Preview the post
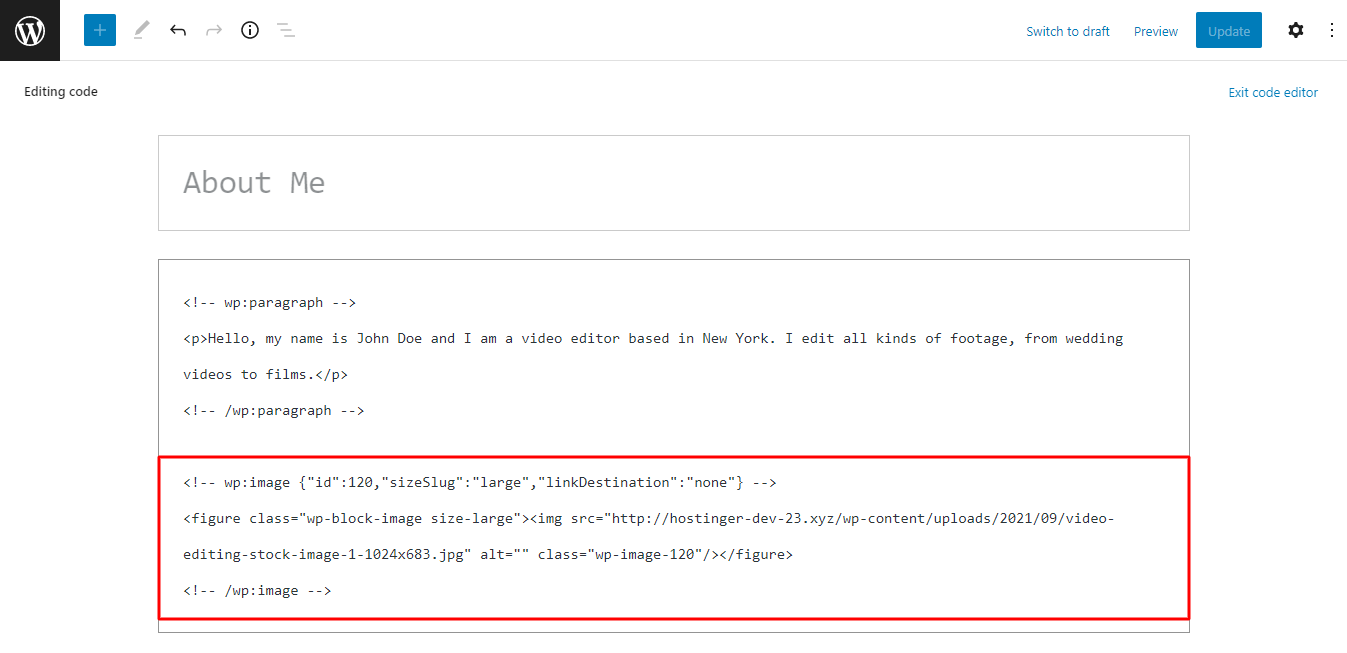The image size is (1347, 653). click(x=1155, y=31)
